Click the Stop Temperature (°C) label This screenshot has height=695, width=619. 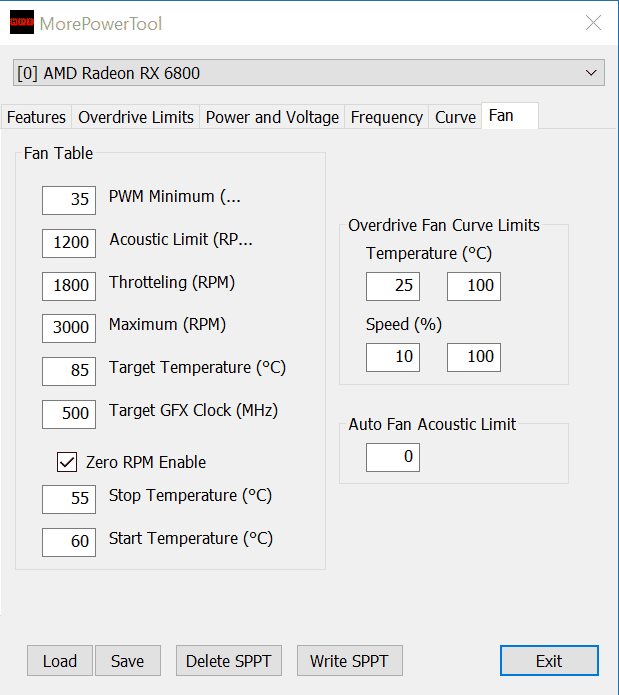pos(191,496)
